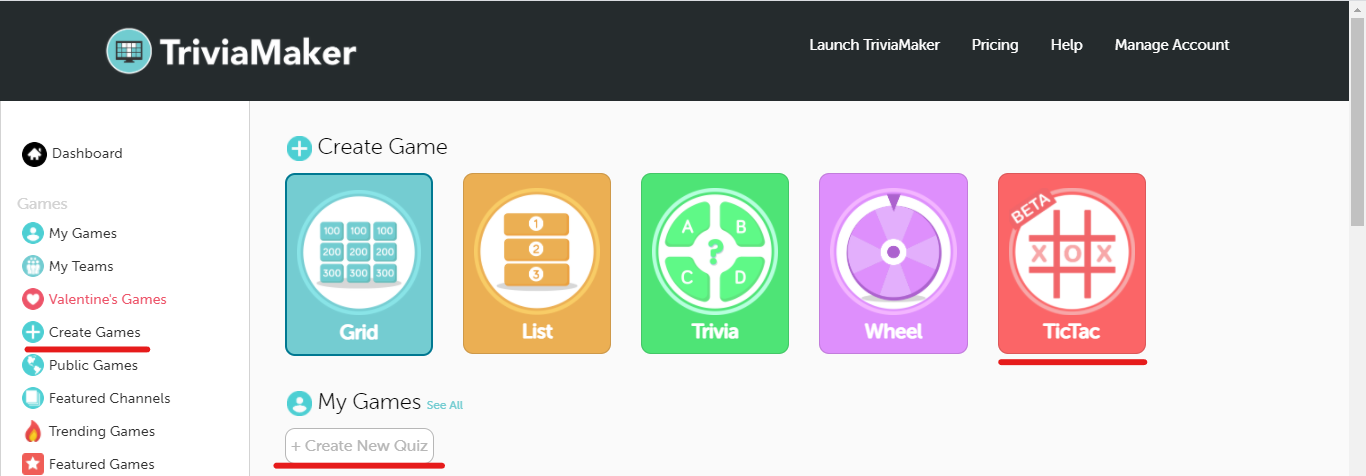Open the Pricing page

[995, 45]
